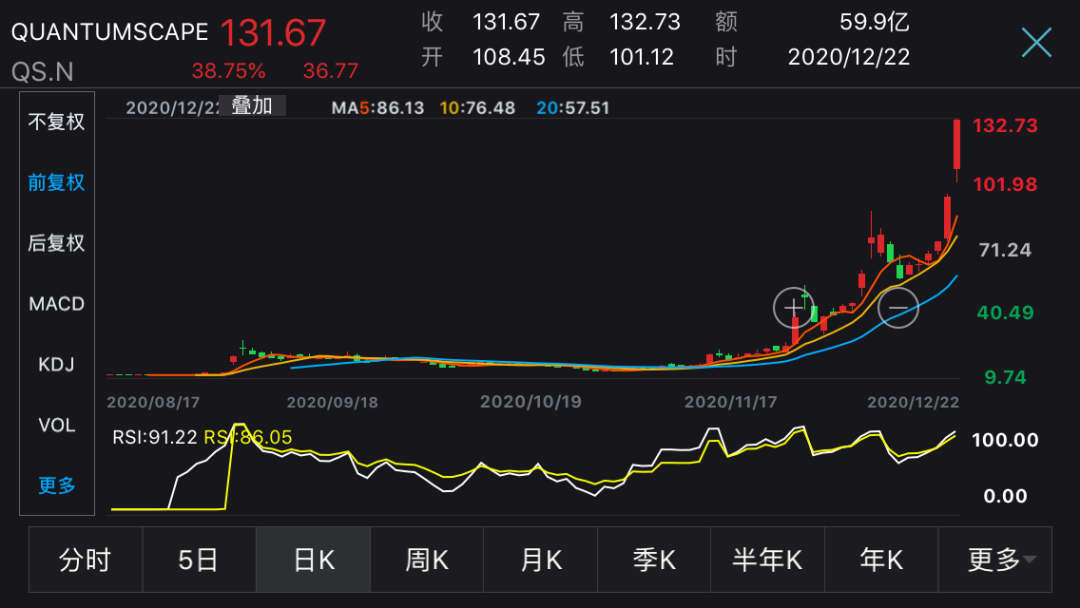Tap the MA 20:57.51 indicator label

tap(573, 108)
